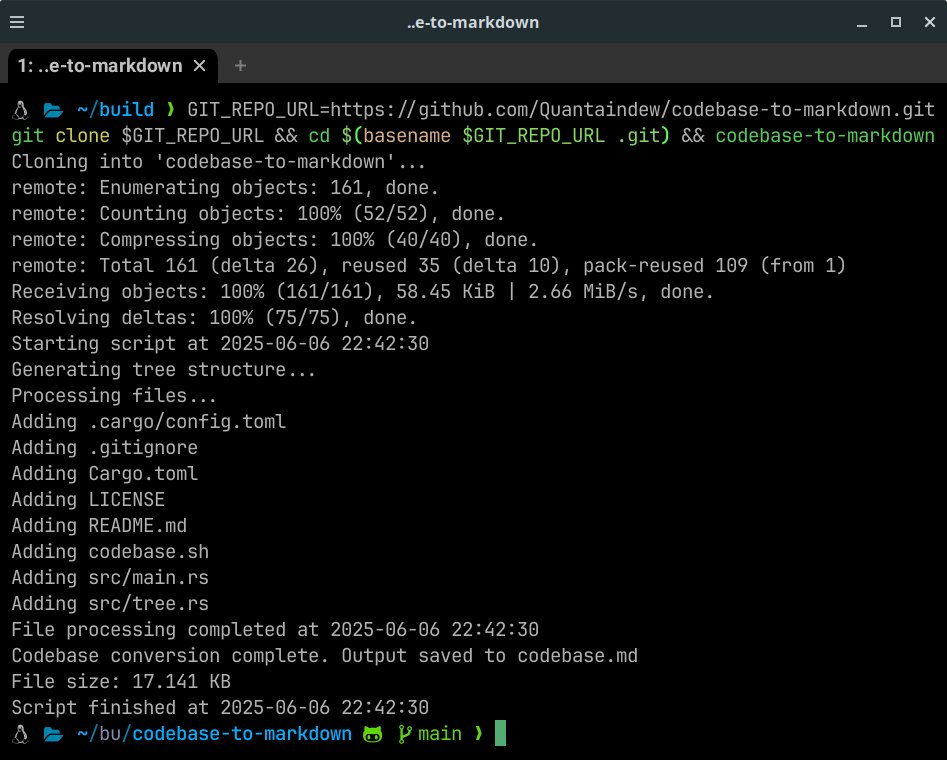Click 'File processing completed at' line
Image resolution: width=947 pixels, height=760 pixels.
(275, 629)
